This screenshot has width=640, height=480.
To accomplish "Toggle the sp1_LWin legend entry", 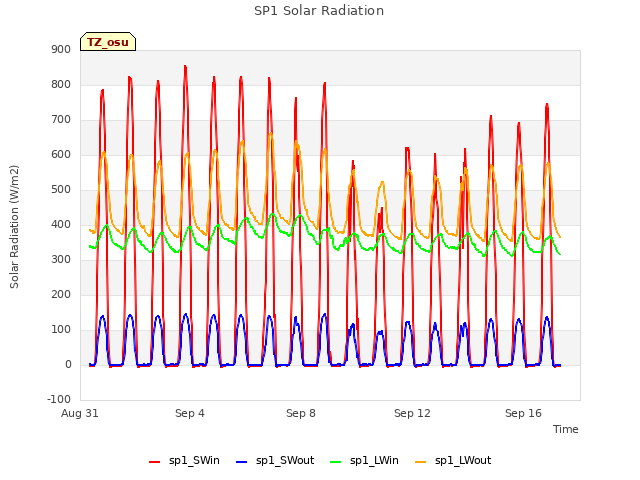I will 364,461.
